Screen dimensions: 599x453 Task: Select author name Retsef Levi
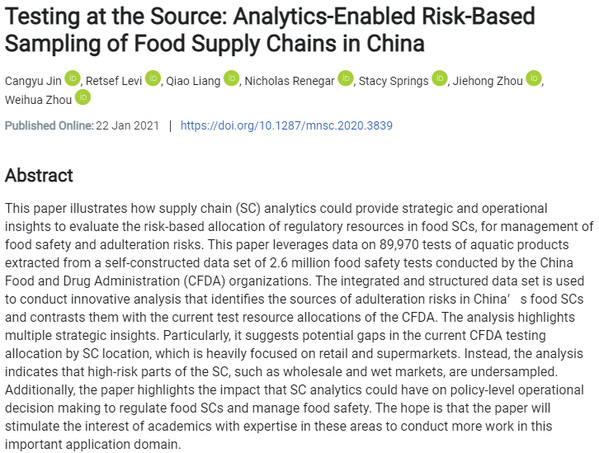click(114, 81)
